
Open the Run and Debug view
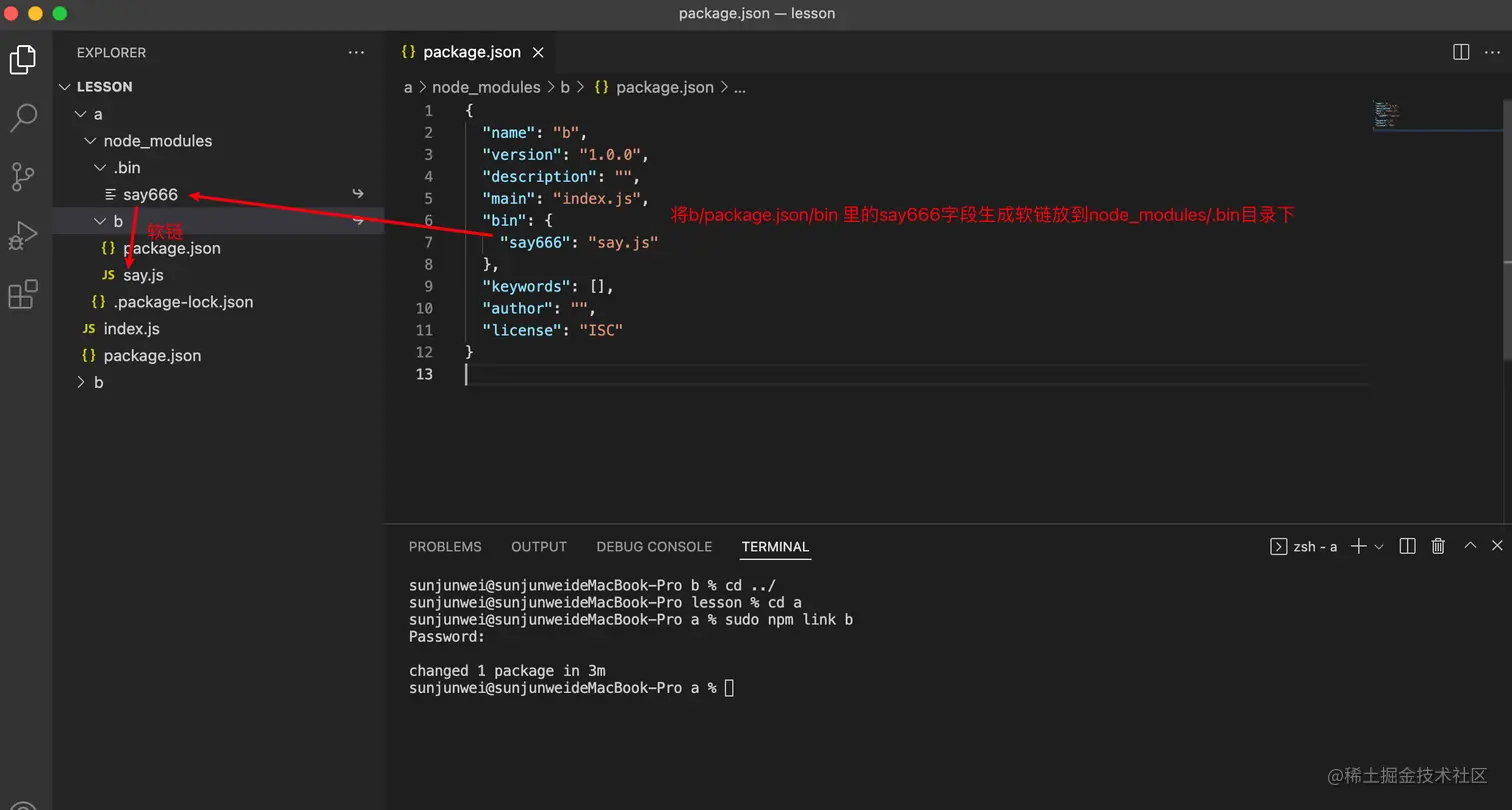[x=23, y=236]
